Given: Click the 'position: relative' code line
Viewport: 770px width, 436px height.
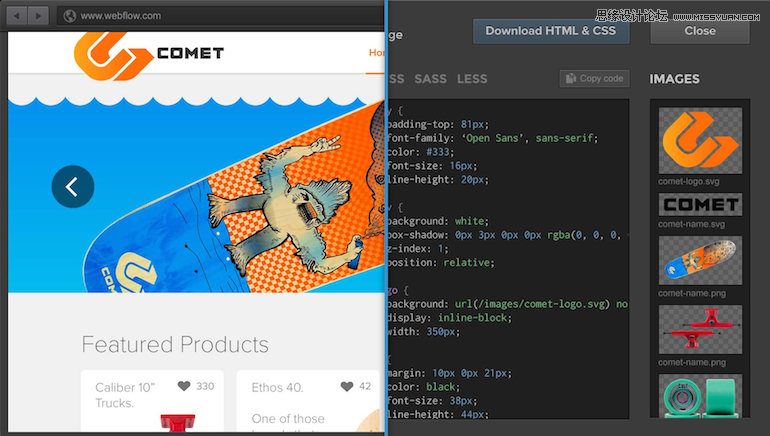Looking at the screenshot, I should coord(440,263).
